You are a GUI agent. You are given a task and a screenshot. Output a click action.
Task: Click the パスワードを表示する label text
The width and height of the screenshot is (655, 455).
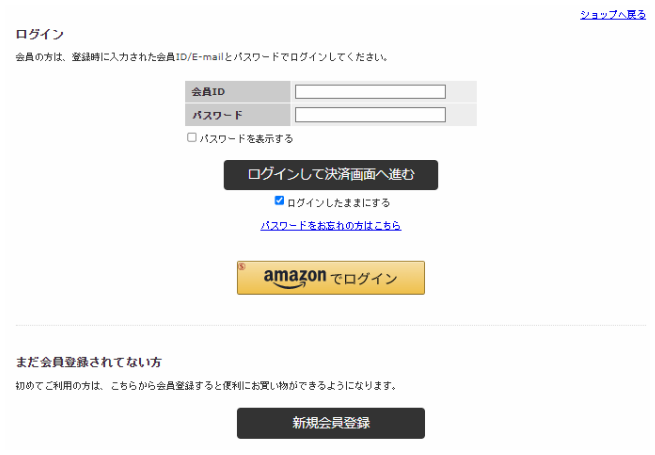(x=246, y=139)
